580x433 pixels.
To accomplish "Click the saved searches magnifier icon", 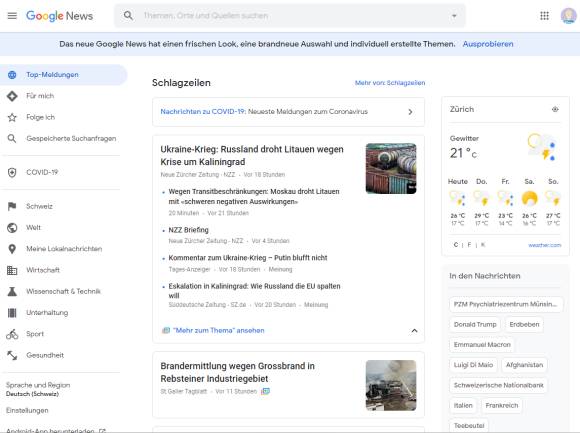I will [x=12, y=139].
